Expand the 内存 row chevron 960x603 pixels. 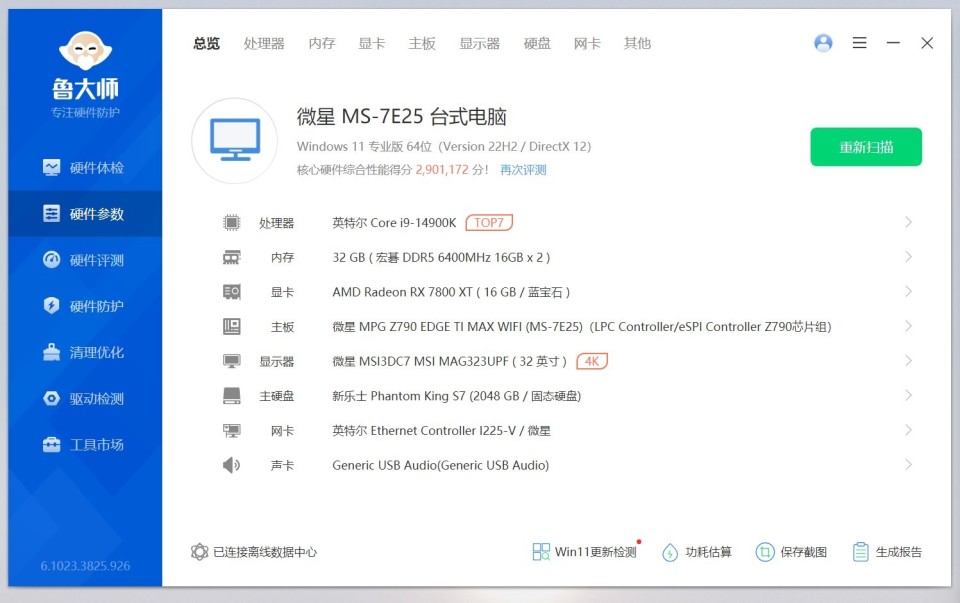point(909,257)
